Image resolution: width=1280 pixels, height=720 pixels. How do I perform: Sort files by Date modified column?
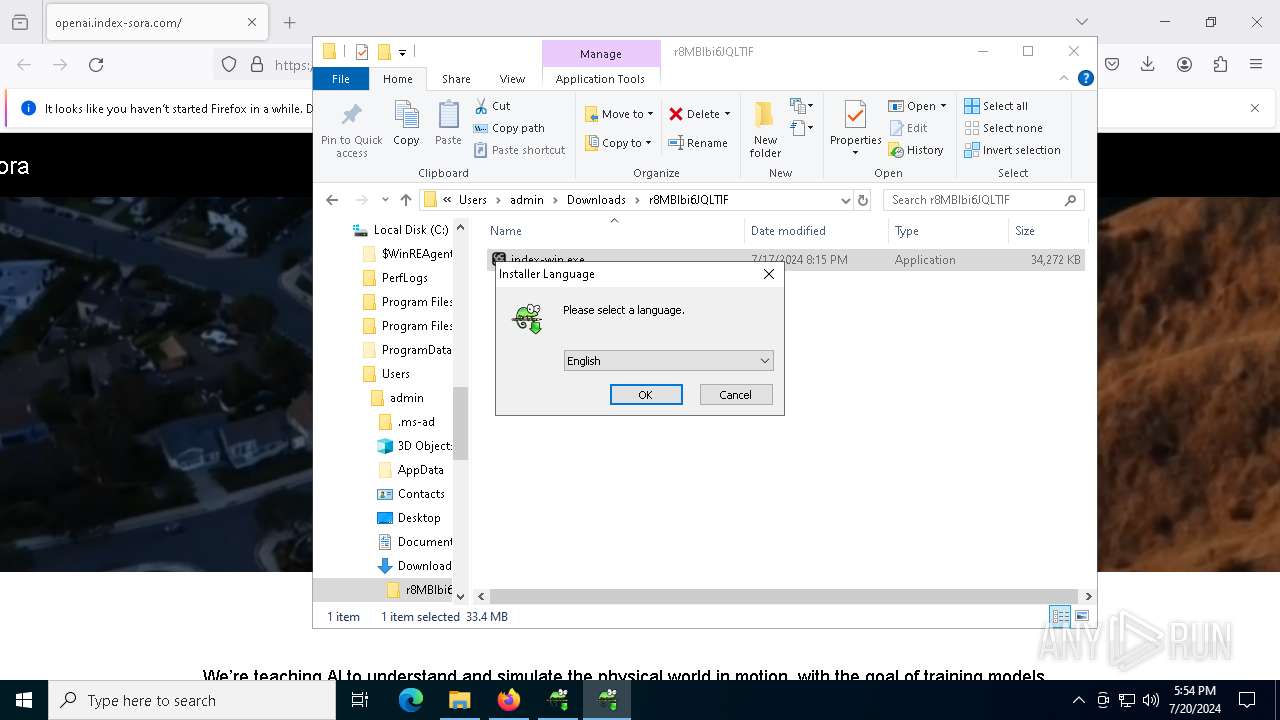[x=816, y=231]
